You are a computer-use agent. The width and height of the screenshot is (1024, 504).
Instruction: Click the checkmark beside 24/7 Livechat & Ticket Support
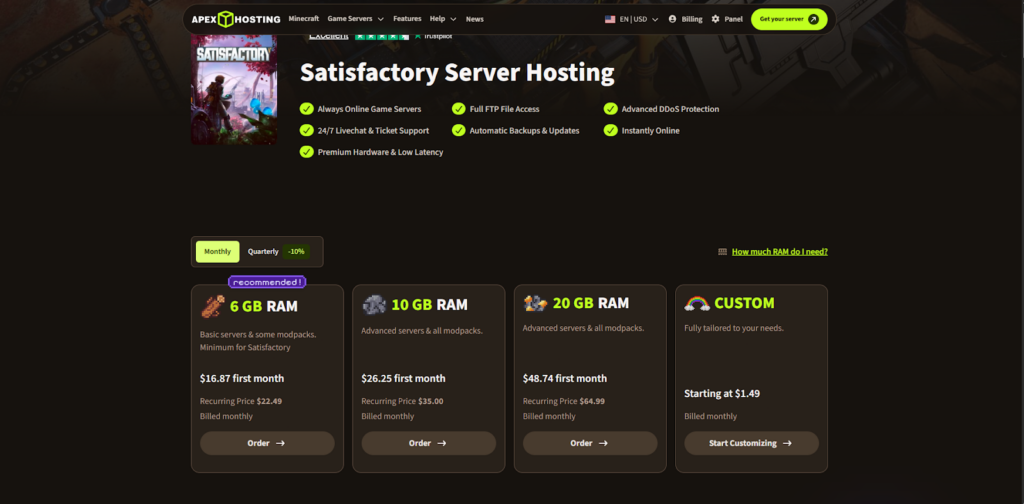306,131
